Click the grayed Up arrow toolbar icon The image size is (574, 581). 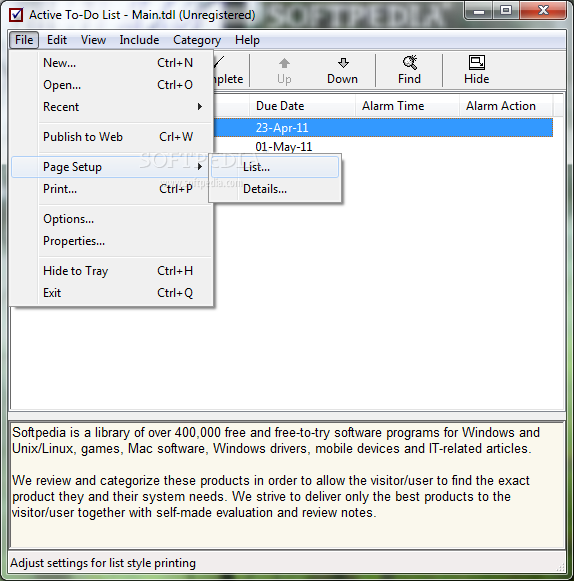click(284, 63)
